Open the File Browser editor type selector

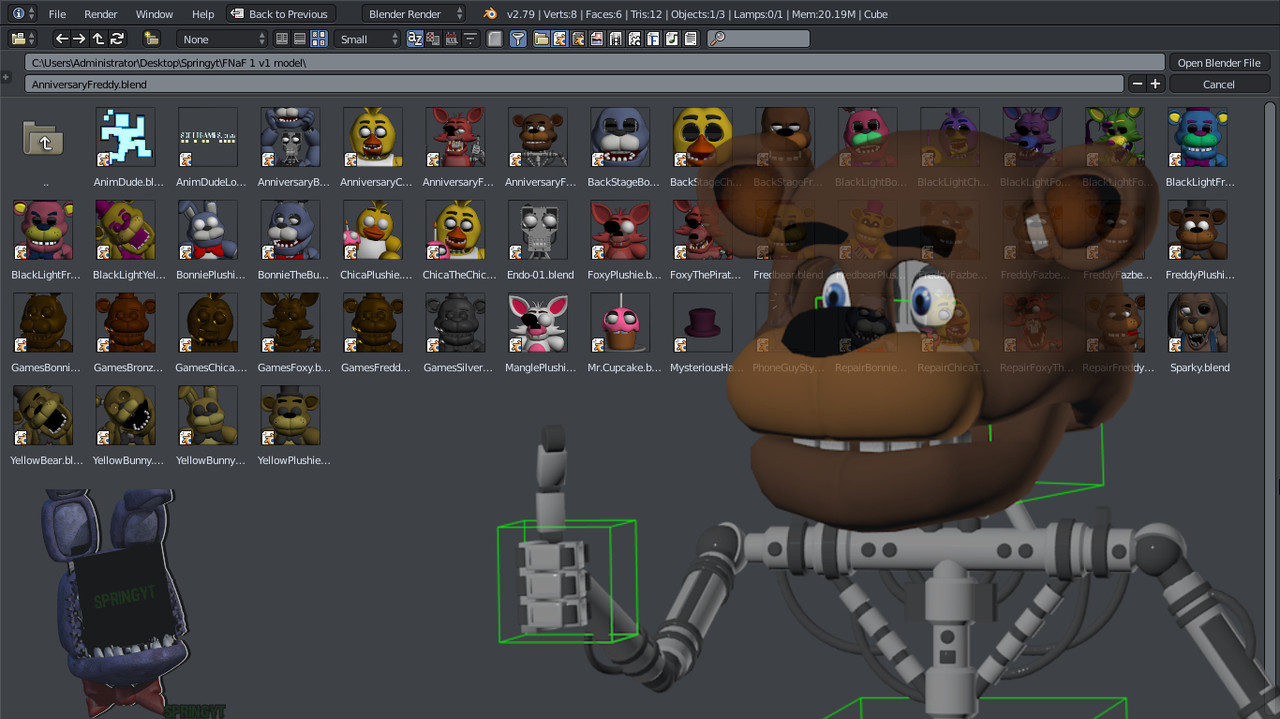[23, 39]
